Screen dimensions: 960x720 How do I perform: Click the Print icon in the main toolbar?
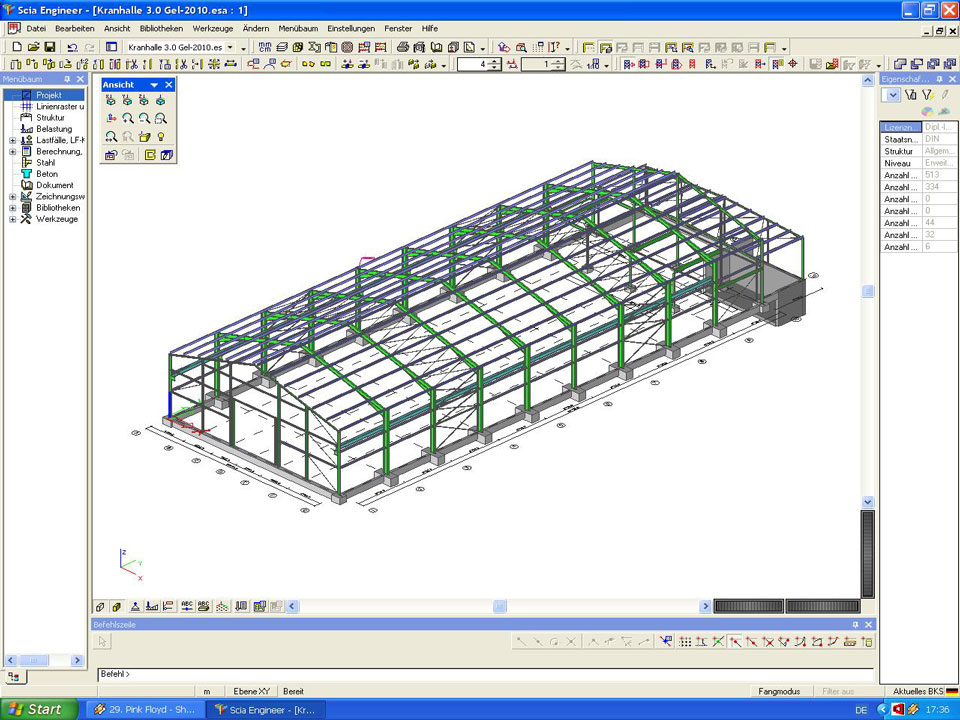[x=402, y=47]
